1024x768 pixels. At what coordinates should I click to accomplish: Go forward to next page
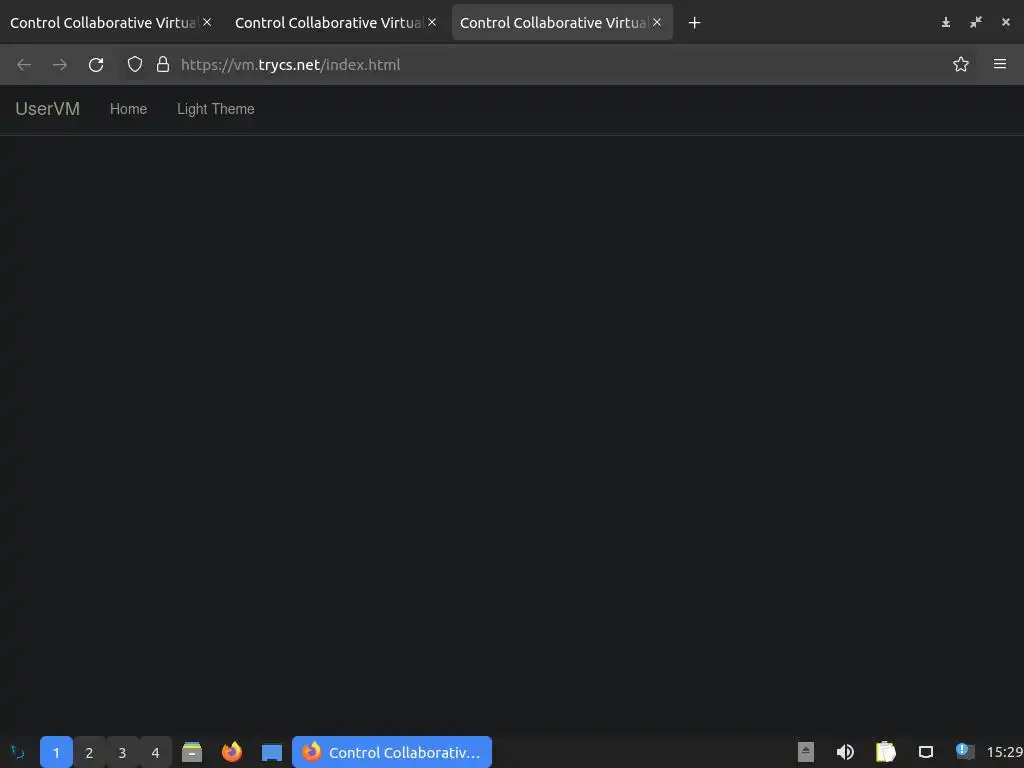[x=60, y=65]
